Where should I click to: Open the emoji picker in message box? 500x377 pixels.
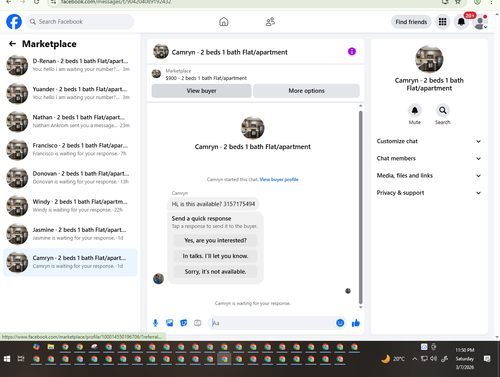(x=340, y=323)
